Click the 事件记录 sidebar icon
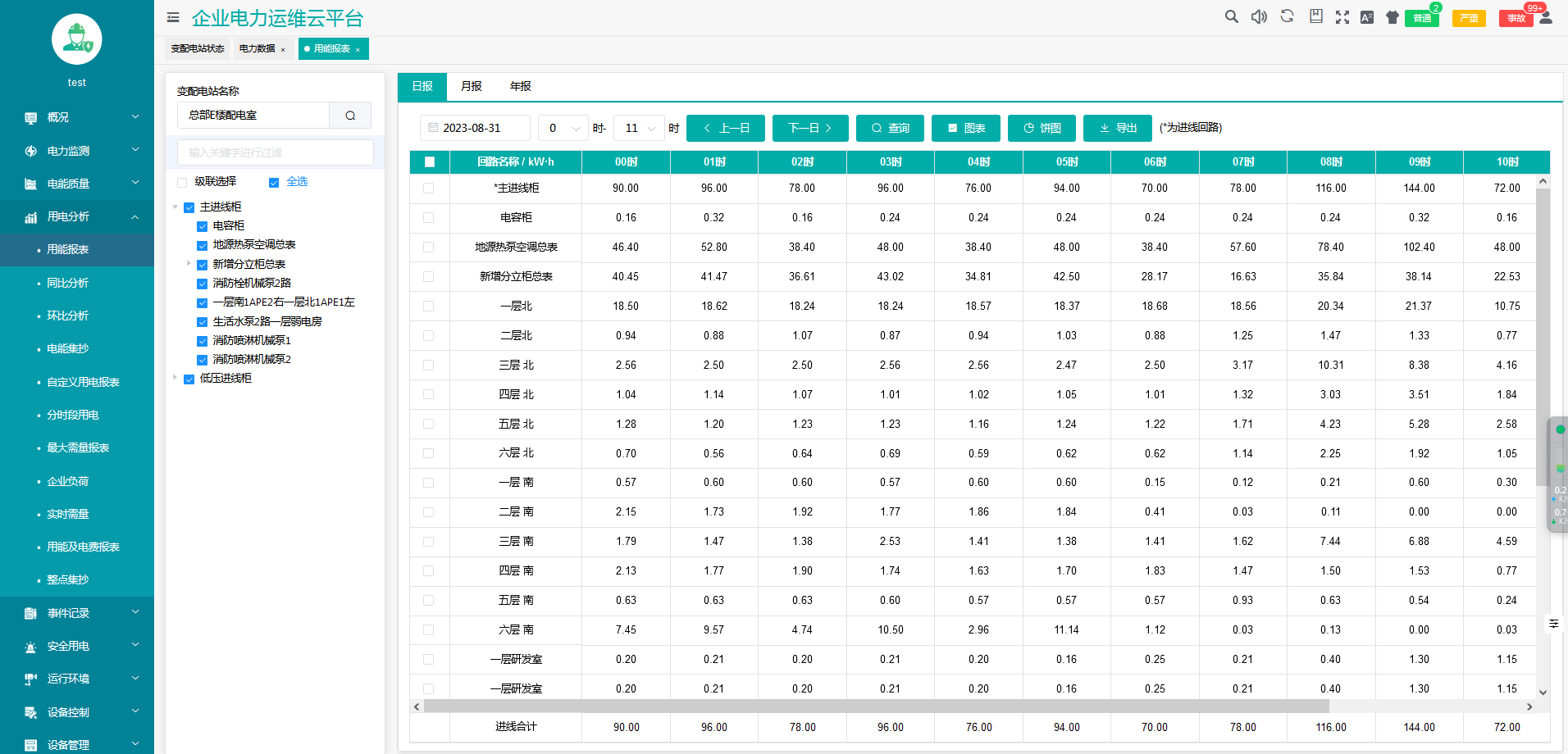 30,613
